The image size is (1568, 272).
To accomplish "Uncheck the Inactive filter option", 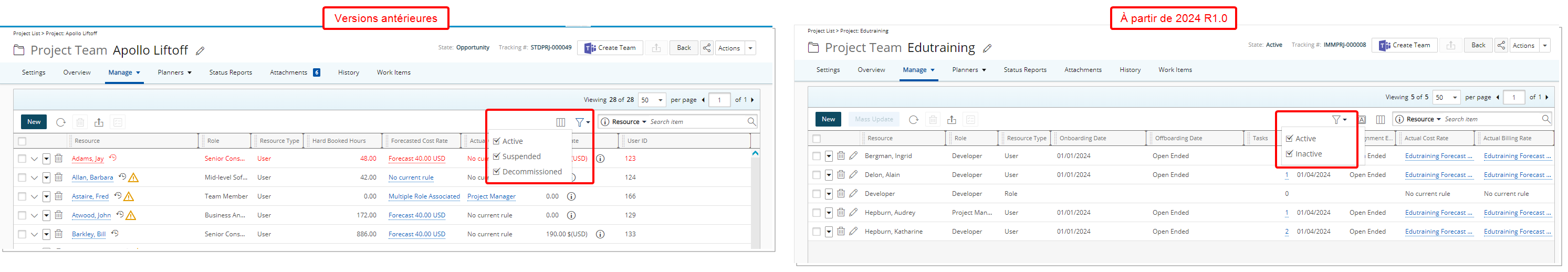I will pos(1289,154).
